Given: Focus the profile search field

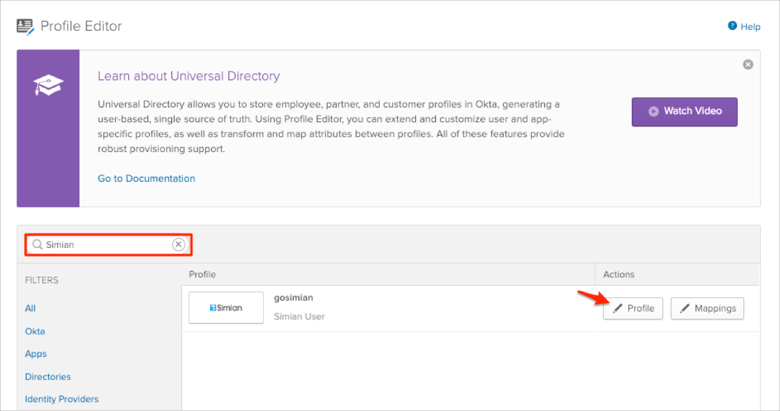Looking at the screenshot, I should pos(105,244).
